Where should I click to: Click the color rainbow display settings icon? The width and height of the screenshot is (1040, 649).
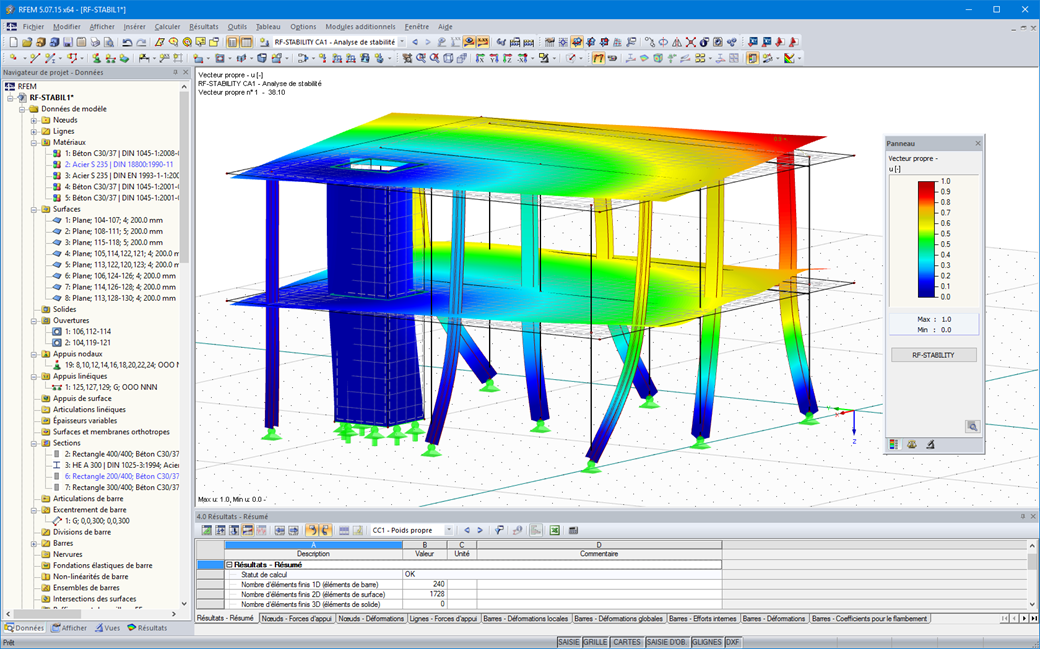click(x=789, y=58)
